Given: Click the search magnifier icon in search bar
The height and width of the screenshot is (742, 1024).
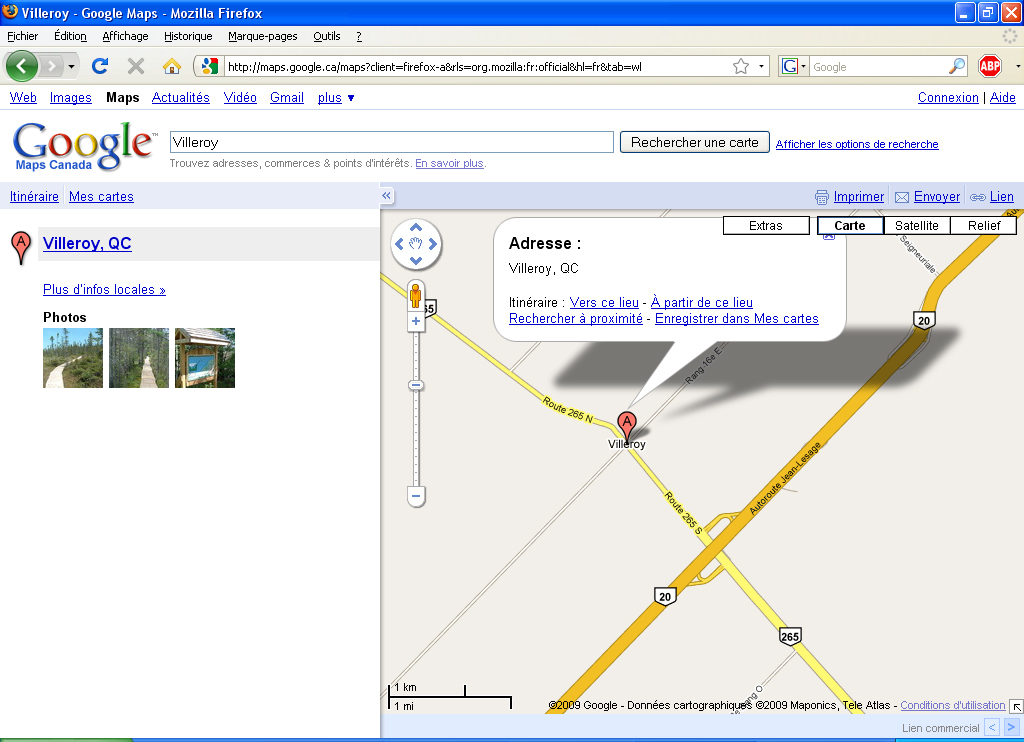Looking at the screenshot, I should point(957,66).
